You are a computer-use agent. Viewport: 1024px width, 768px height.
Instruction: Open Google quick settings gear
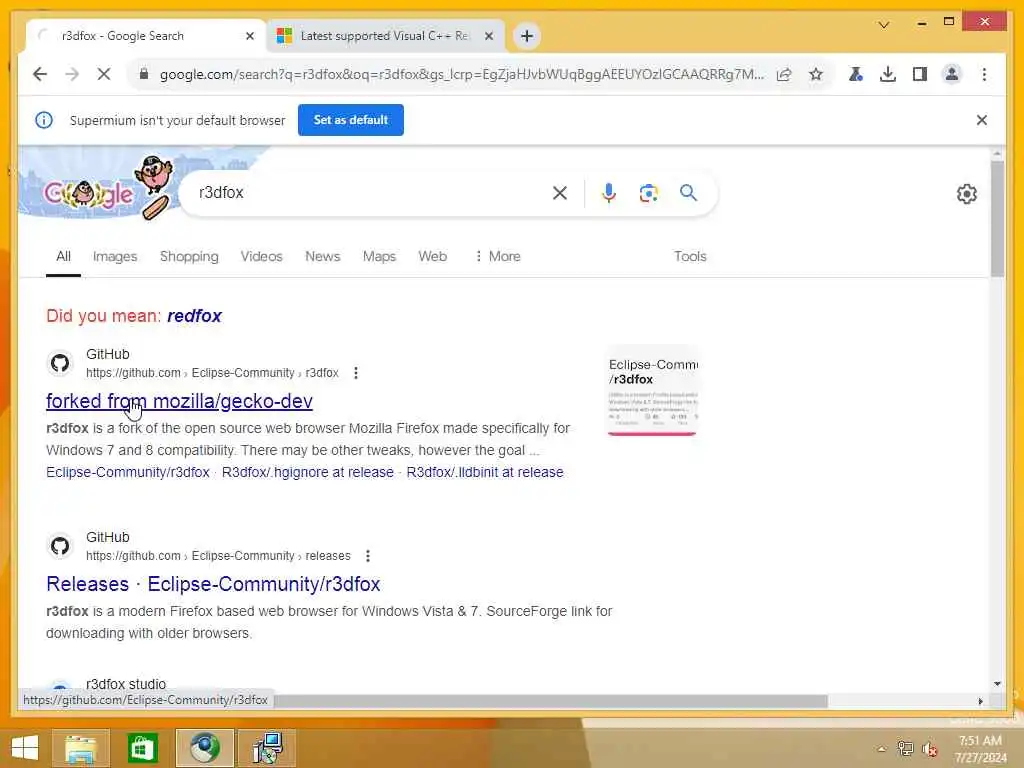coord(967,194)
